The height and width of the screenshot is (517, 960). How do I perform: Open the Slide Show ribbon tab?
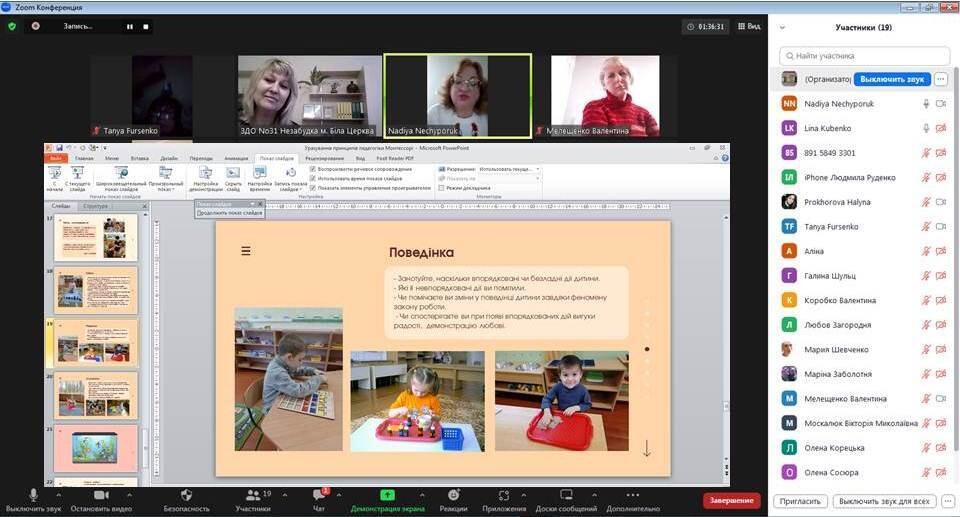(277, 158)
